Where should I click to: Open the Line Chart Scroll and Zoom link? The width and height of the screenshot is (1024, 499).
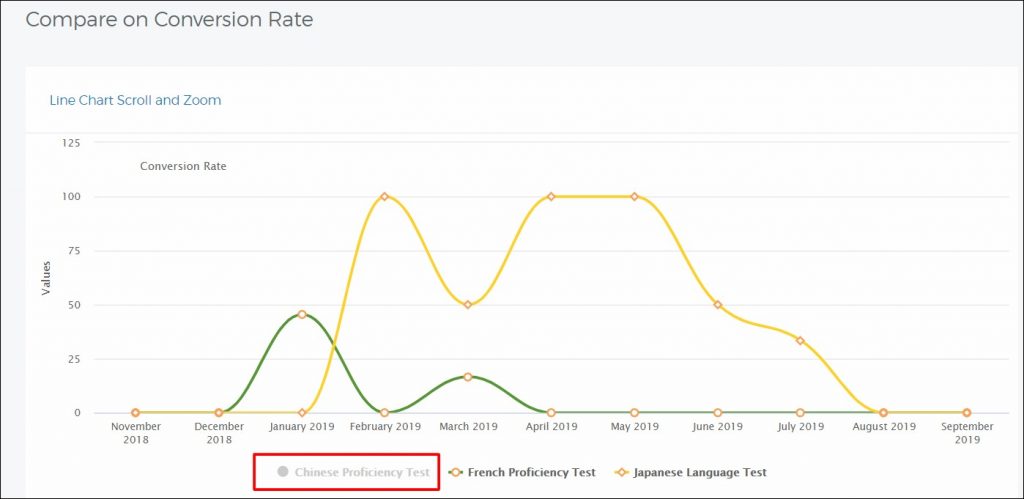pyautogui.click(x=135, y=100)
